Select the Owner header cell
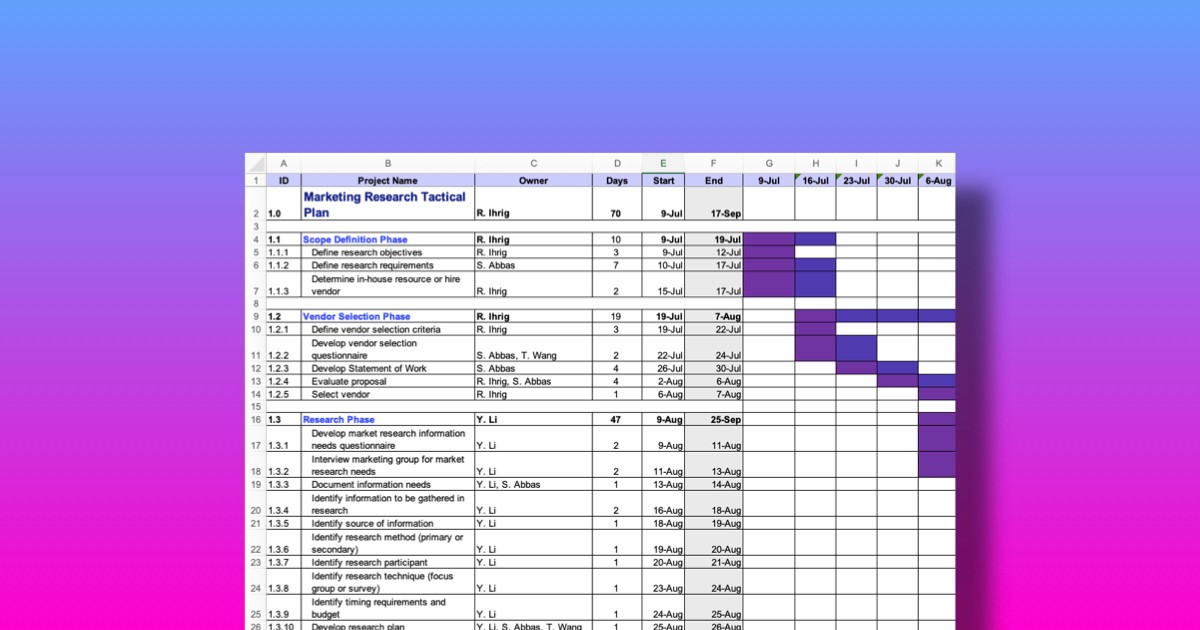This screenshot has height=630, width=1200. pos(533,181)
